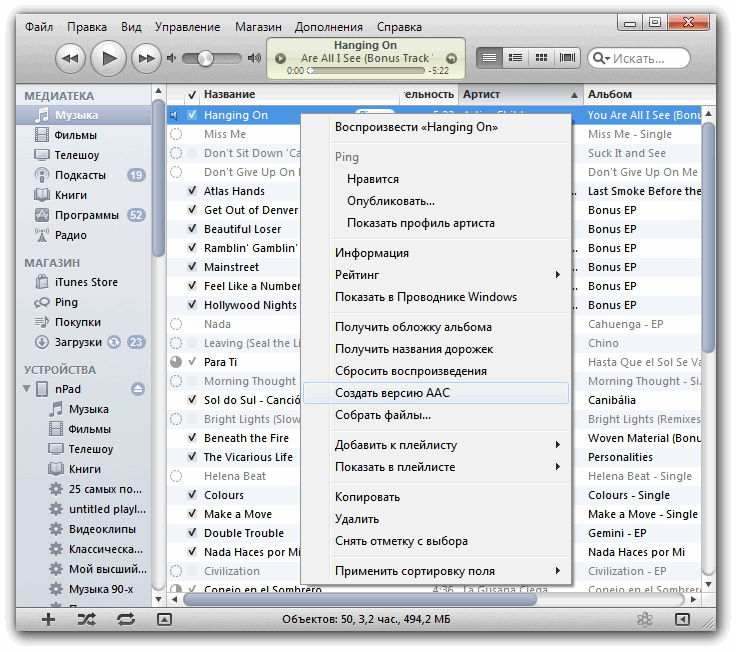Adjust the volume slider
Screen dimensions: 736x652
click(x=207, y=59)
